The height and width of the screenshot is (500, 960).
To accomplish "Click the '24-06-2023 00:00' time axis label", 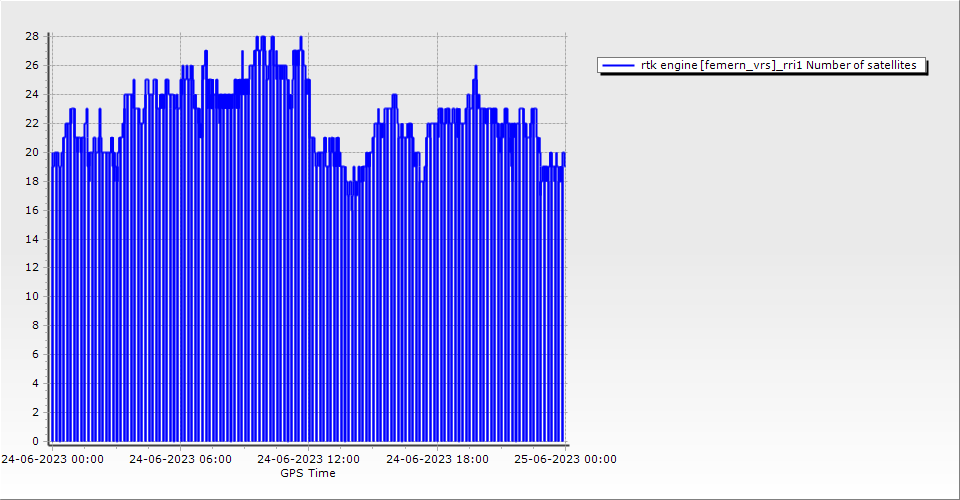I will (x=52, y=459).
